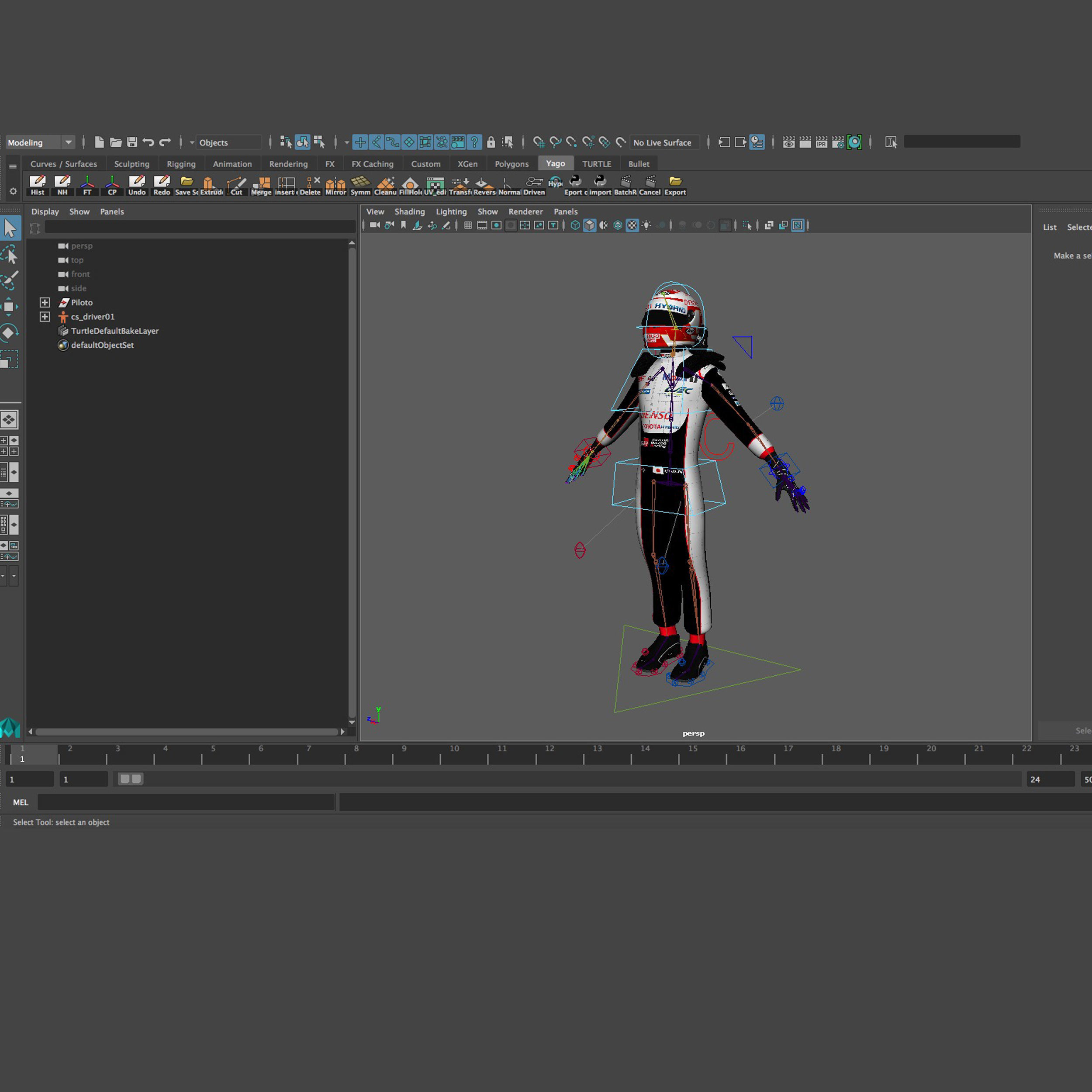Select the Merge shelf icon
The width and height of the screenshot is (1092, 1092).
[261, 185]
